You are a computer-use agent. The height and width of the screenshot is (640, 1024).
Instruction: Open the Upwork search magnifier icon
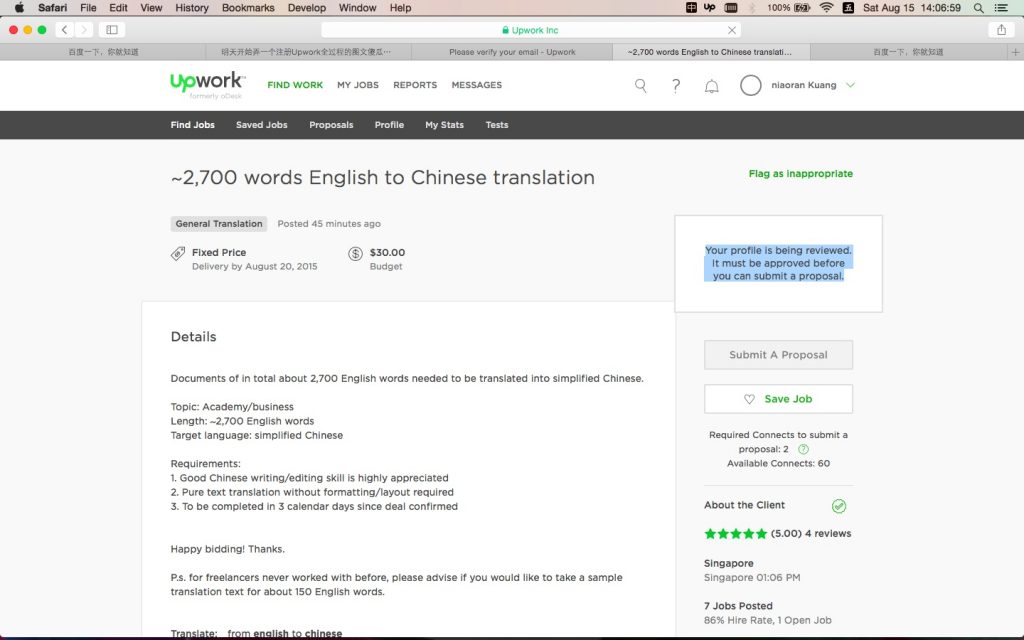(x=641, y=86)
